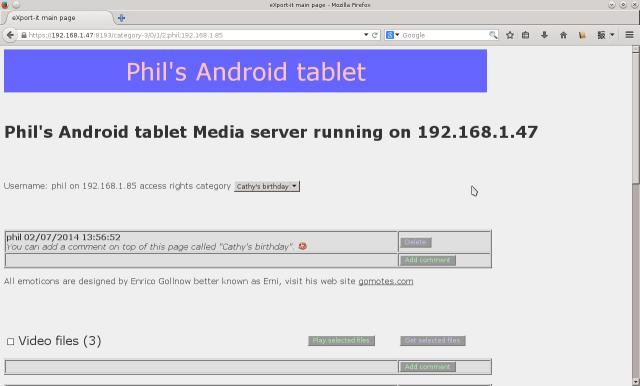Click the kanji toolbar extension icon
Image resolution: width=640 pixels, height=386 pixels.
click(x=601, y=35)
